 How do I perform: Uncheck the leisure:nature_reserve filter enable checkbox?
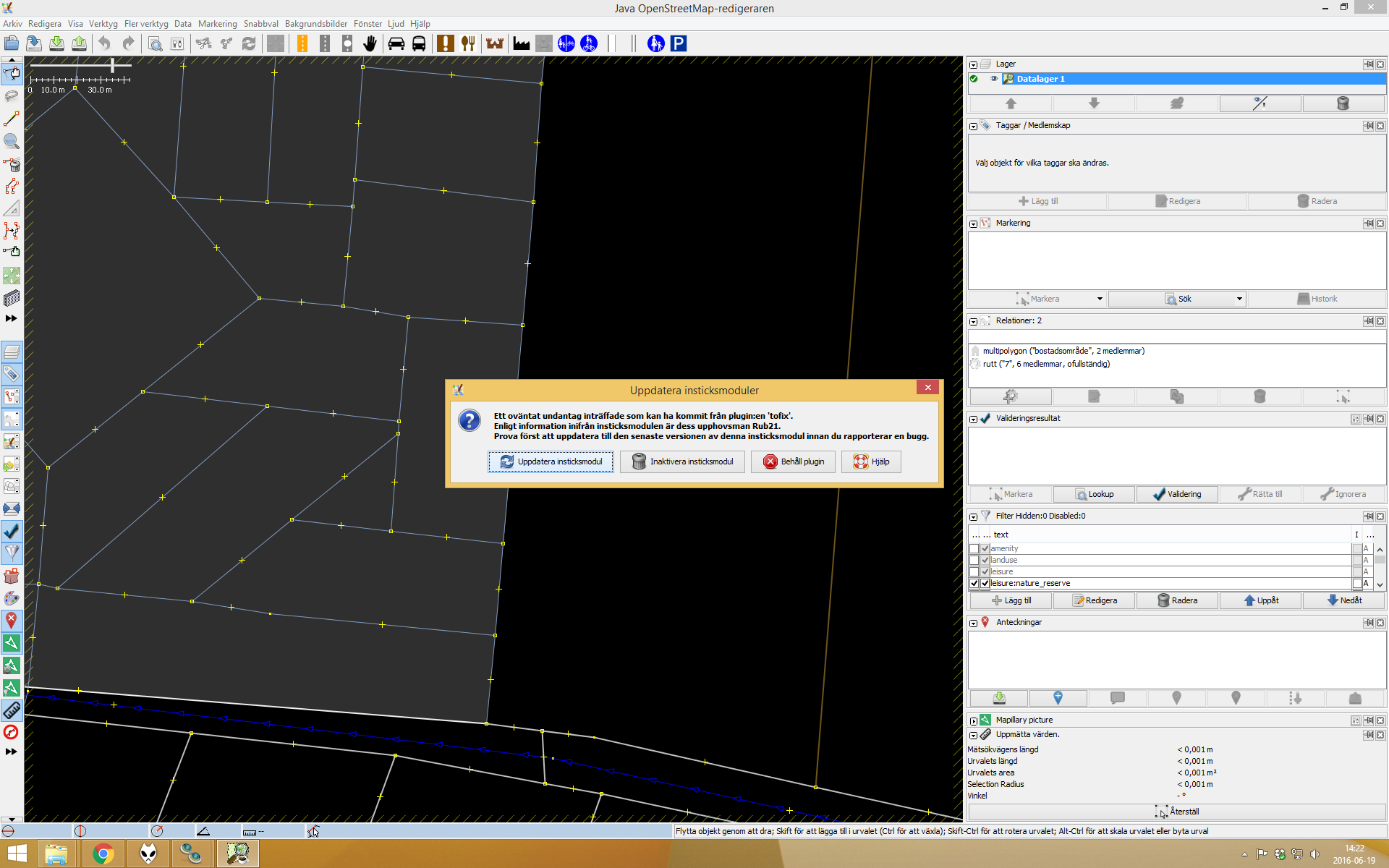974,583
